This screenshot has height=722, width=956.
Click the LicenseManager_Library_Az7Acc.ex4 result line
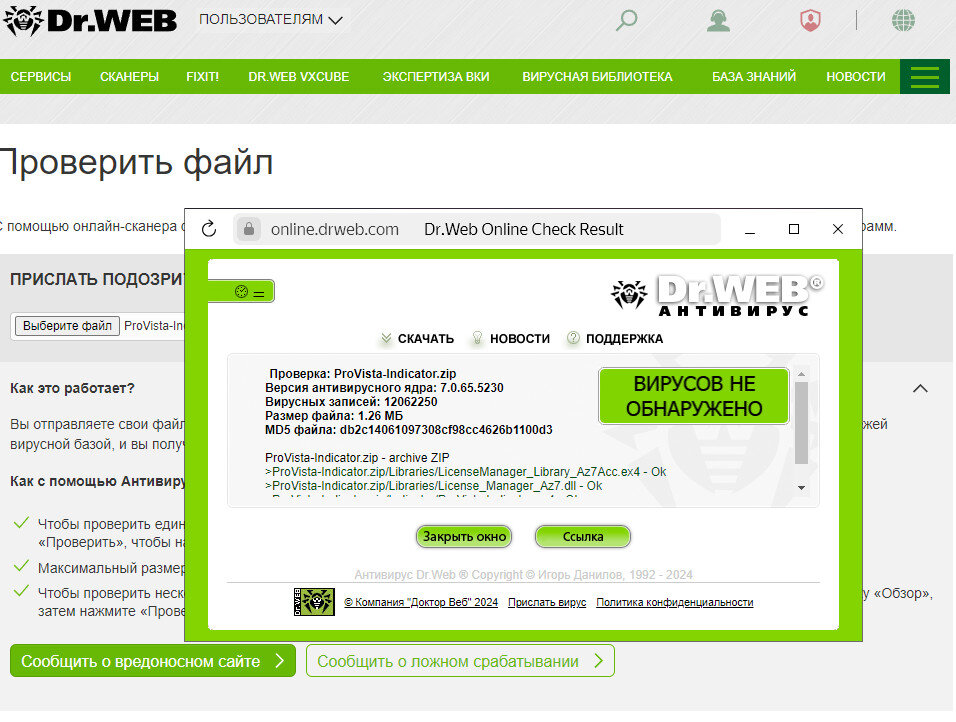466,472
